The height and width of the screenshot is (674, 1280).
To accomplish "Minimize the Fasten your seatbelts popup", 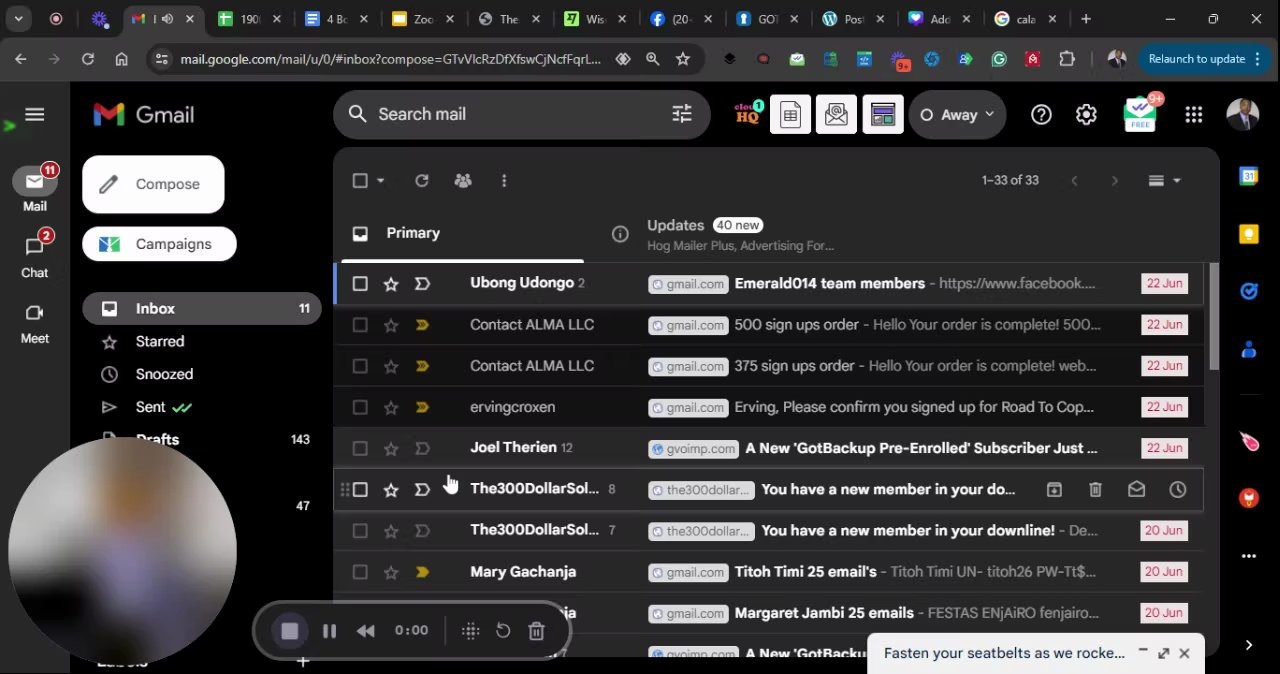I will [1143, 651].
